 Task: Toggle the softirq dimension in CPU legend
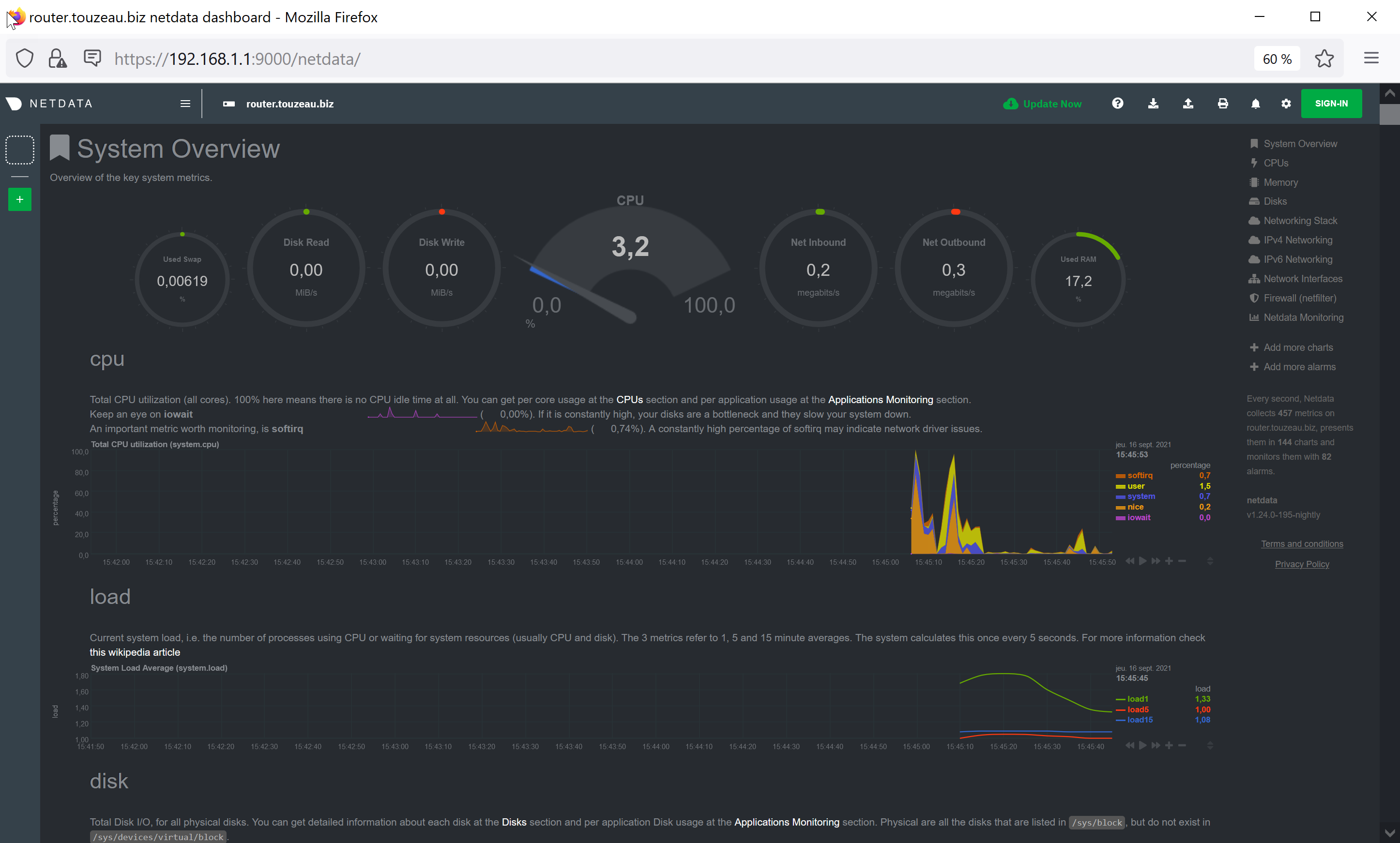pos(1139,476)
